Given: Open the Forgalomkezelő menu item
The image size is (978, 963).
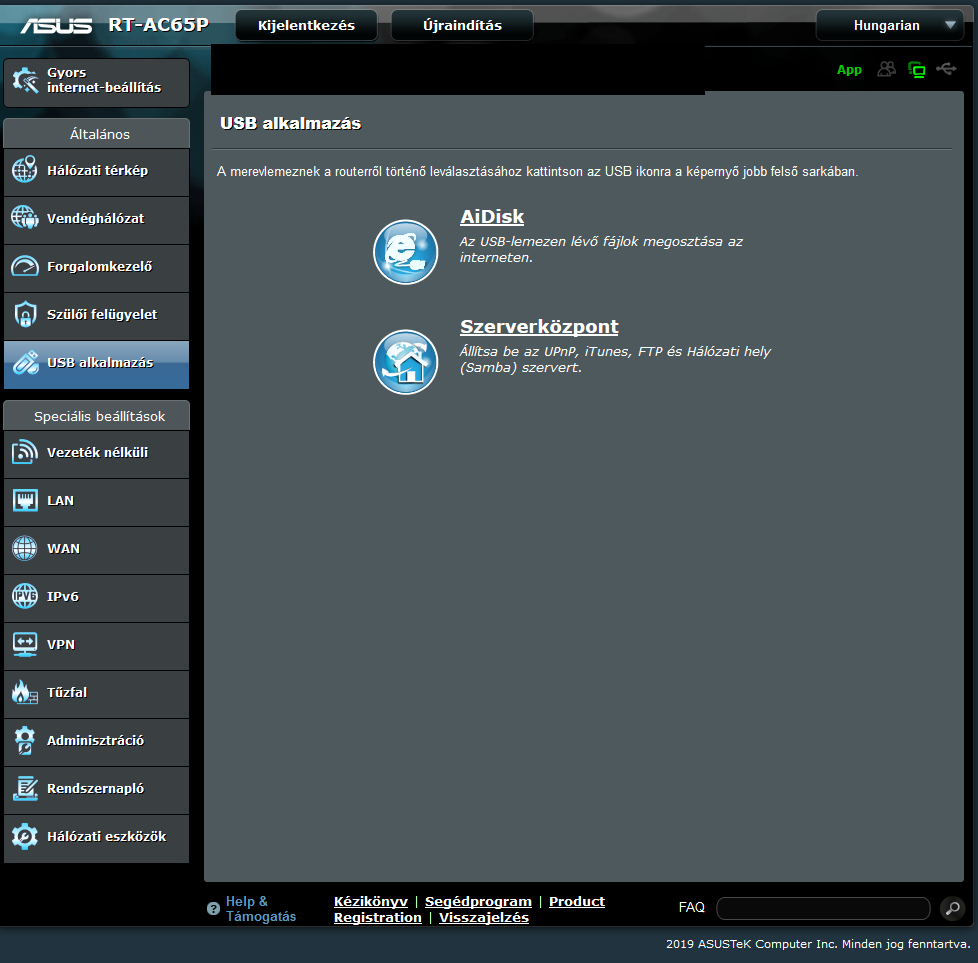Looking at the screenshot, I should tap(97, 266).
